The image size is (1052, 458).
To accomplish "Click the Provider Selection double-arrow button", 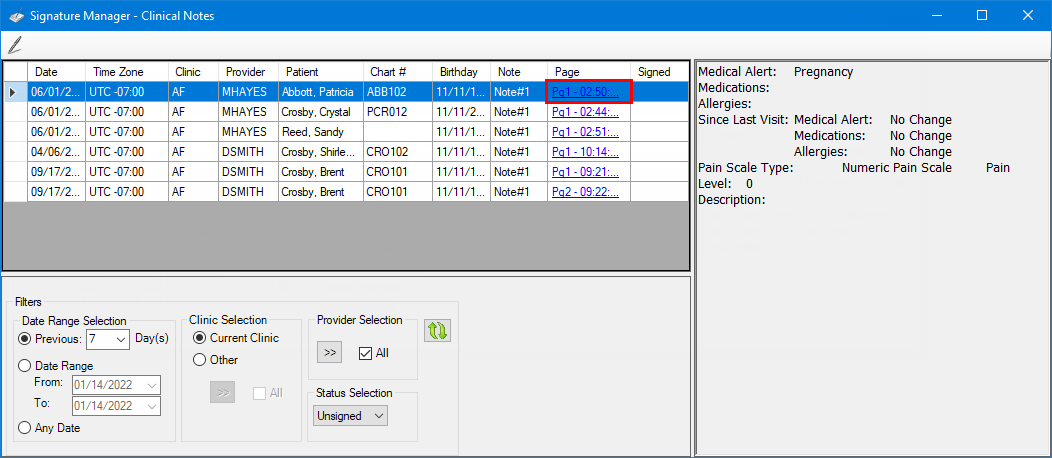I will point(330,353).
